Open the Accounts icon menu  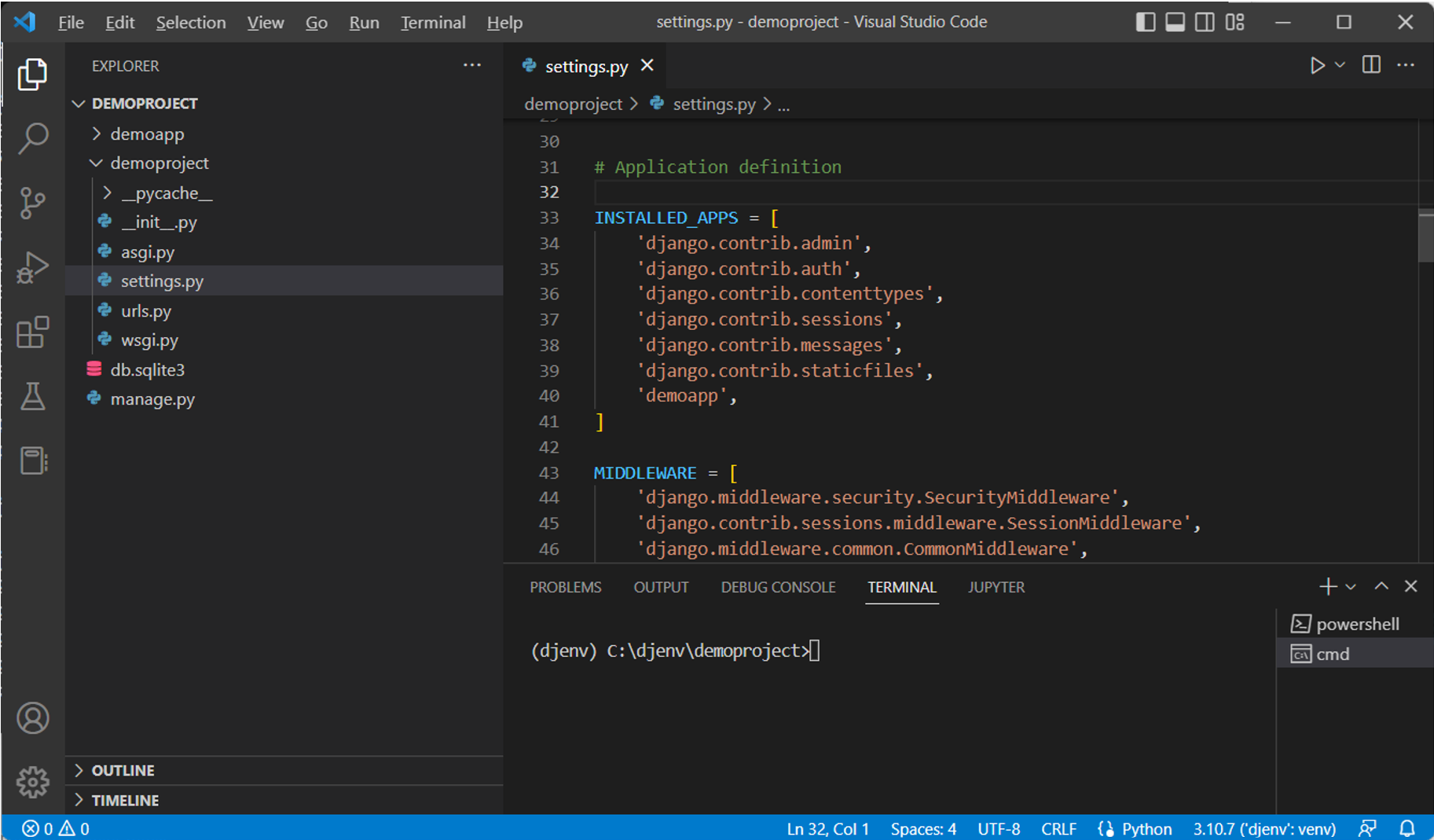(32, 717)
